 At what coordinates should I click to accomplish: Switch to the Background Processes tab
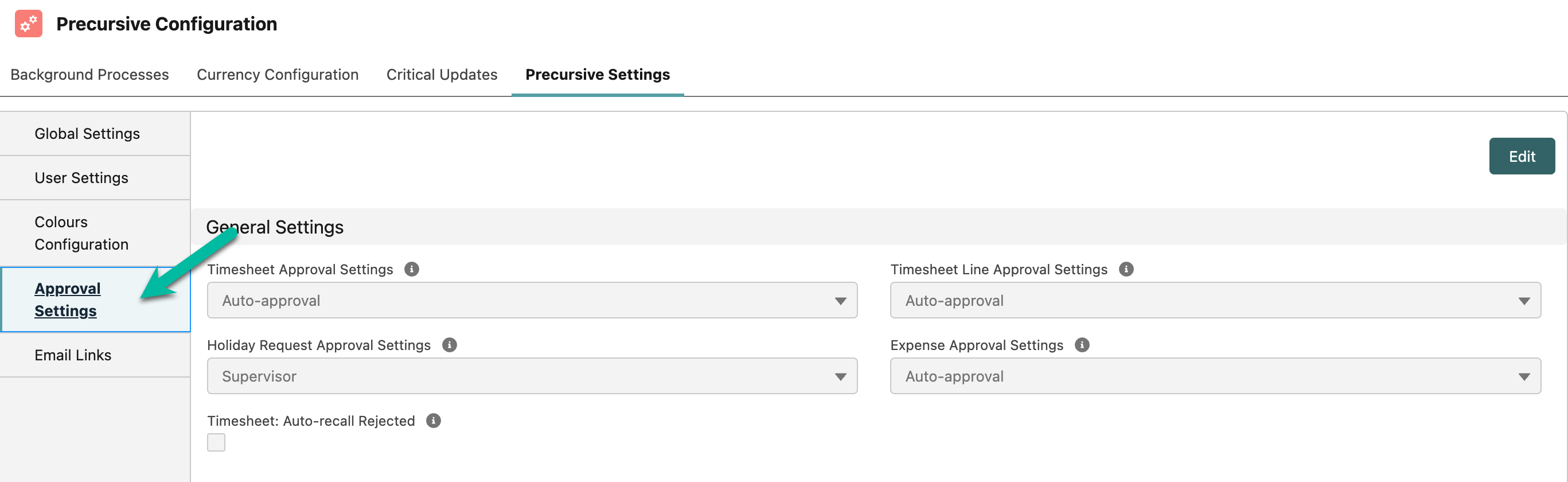(89, 75)
